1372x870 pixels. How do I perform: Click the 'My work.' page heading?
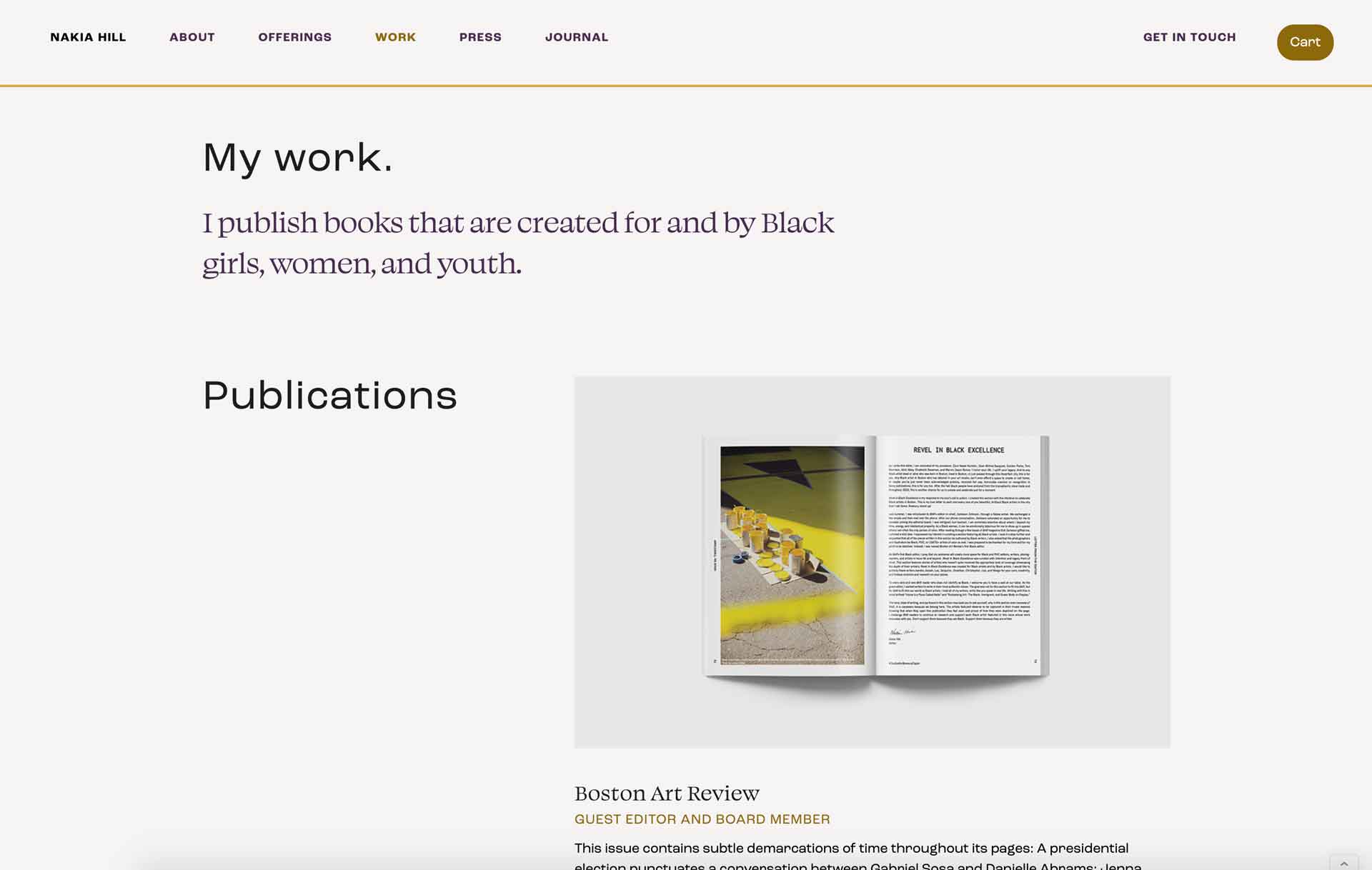(297, 157)
